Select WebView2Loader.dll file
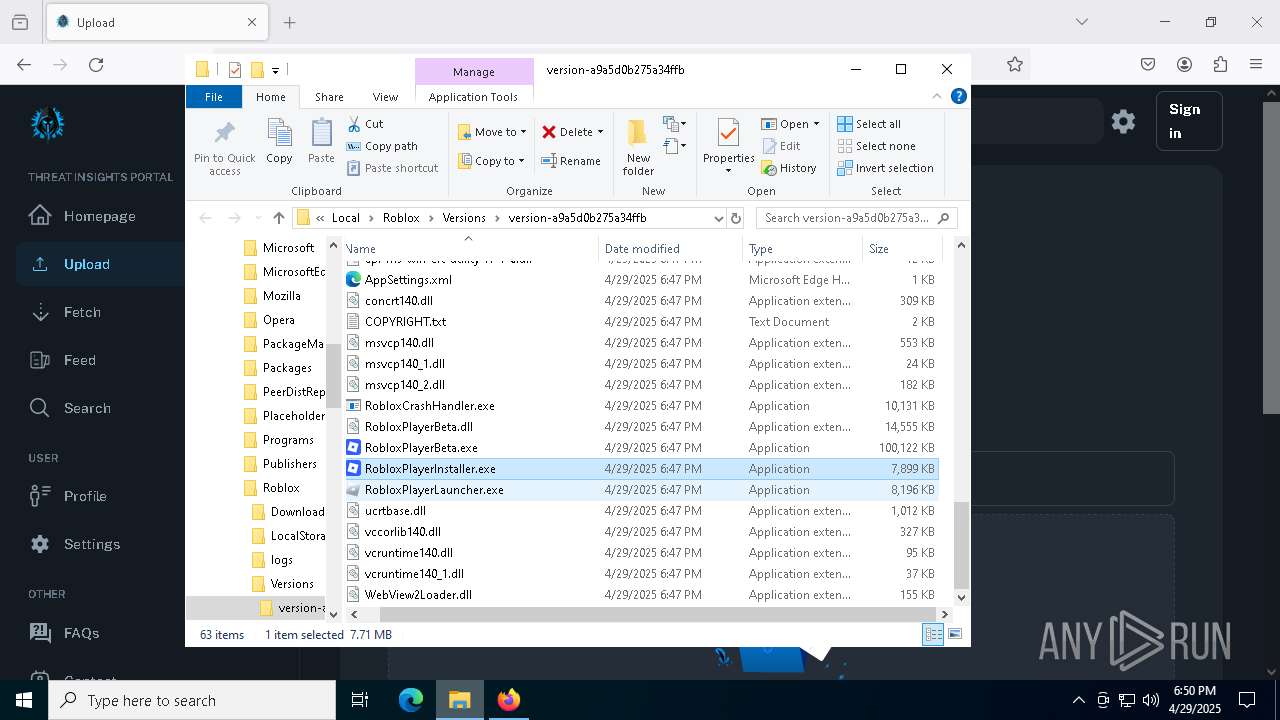 tap(642, 595)
